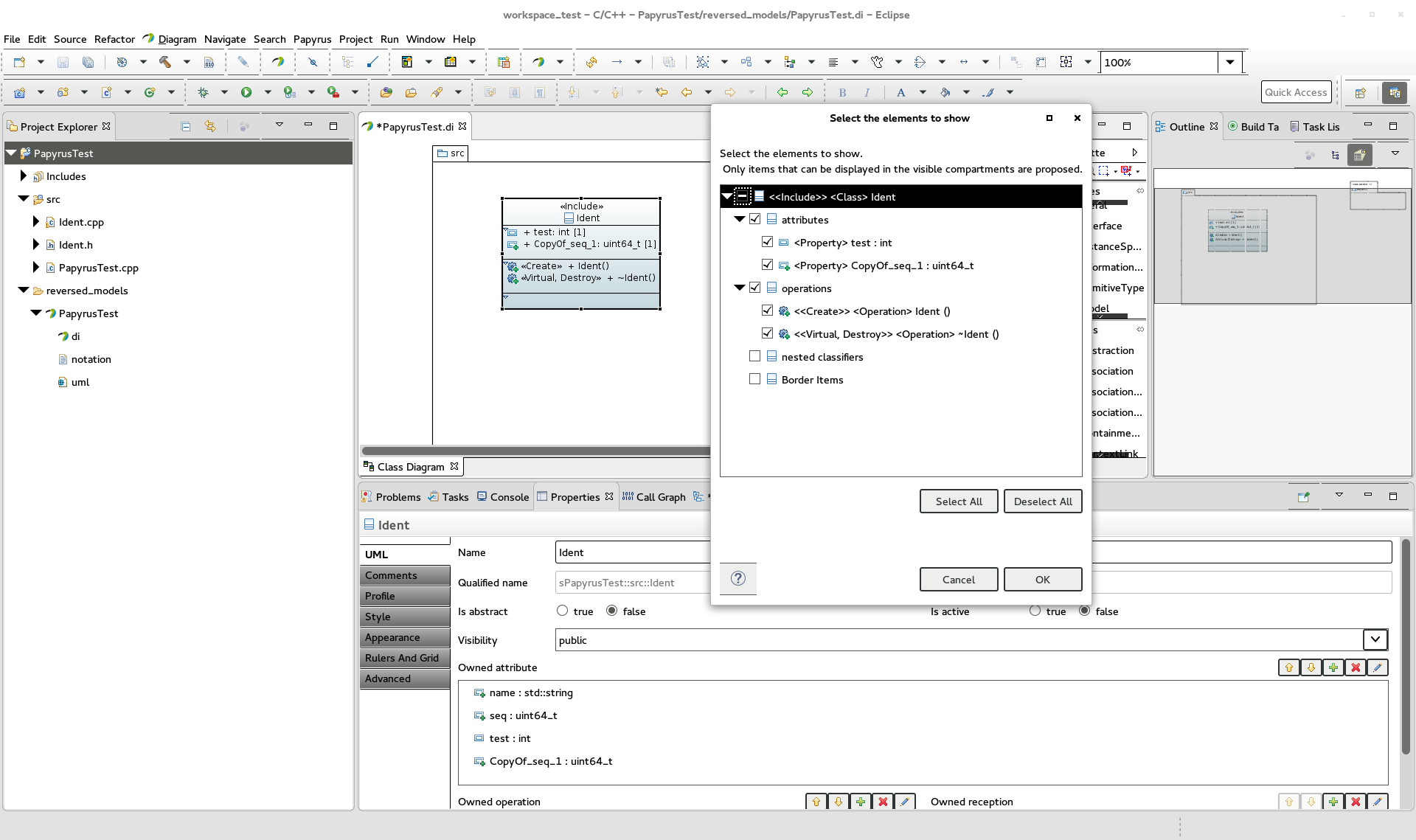The height and width of the screenshot is (840, 1416).
Task: Add an owned operation with plus icon
Action: tap(861, 802)
